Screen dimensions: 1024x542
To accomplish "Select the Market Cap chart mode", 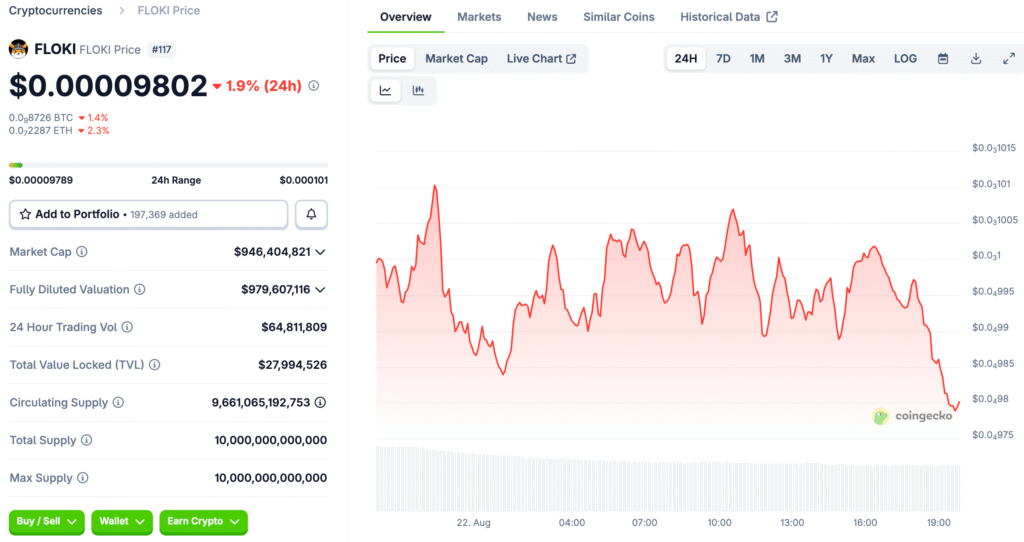I will click(456, 59).
